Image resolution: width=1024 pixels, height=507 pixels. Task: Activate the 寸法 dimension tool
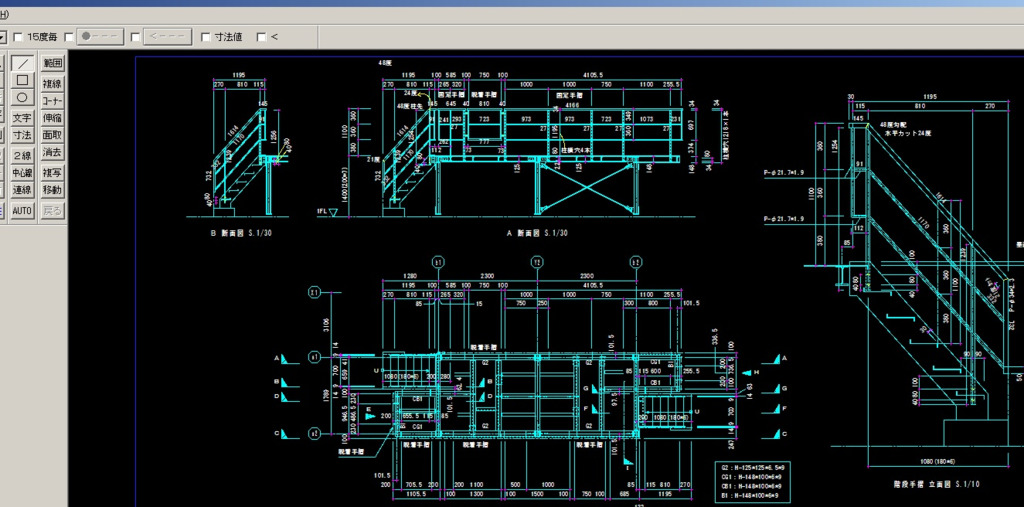(22, 135)
